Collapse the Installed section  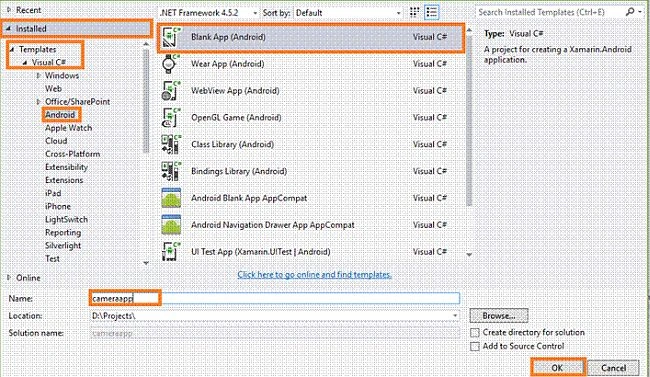click(8, 29)
